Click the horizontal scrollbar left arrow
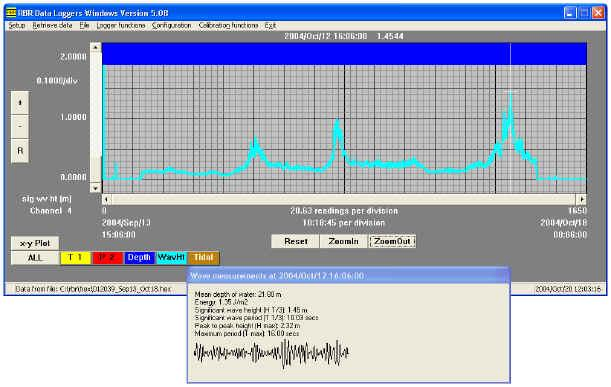The height and width of the screenshot is (387, 611). point(107,200)
